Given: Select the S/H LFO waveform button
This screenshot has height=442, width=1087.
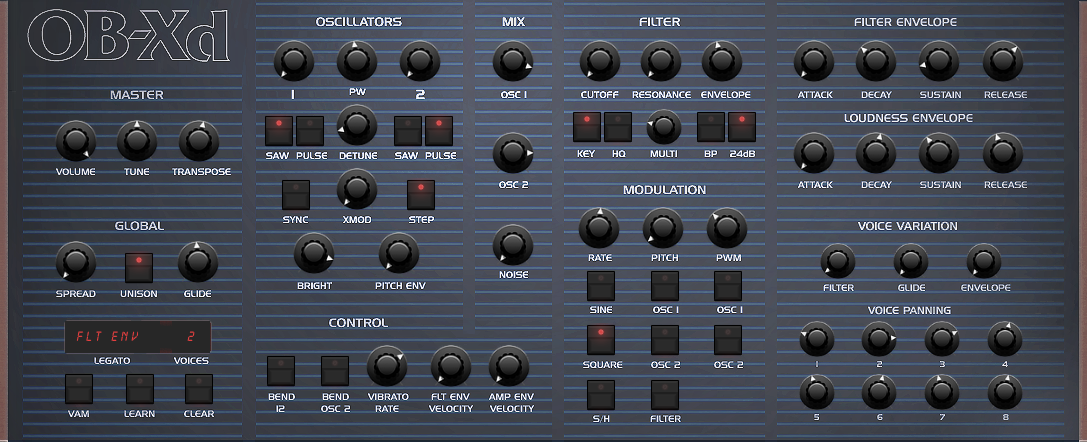Looking at the screenshot, I should [x=600, y=394].
